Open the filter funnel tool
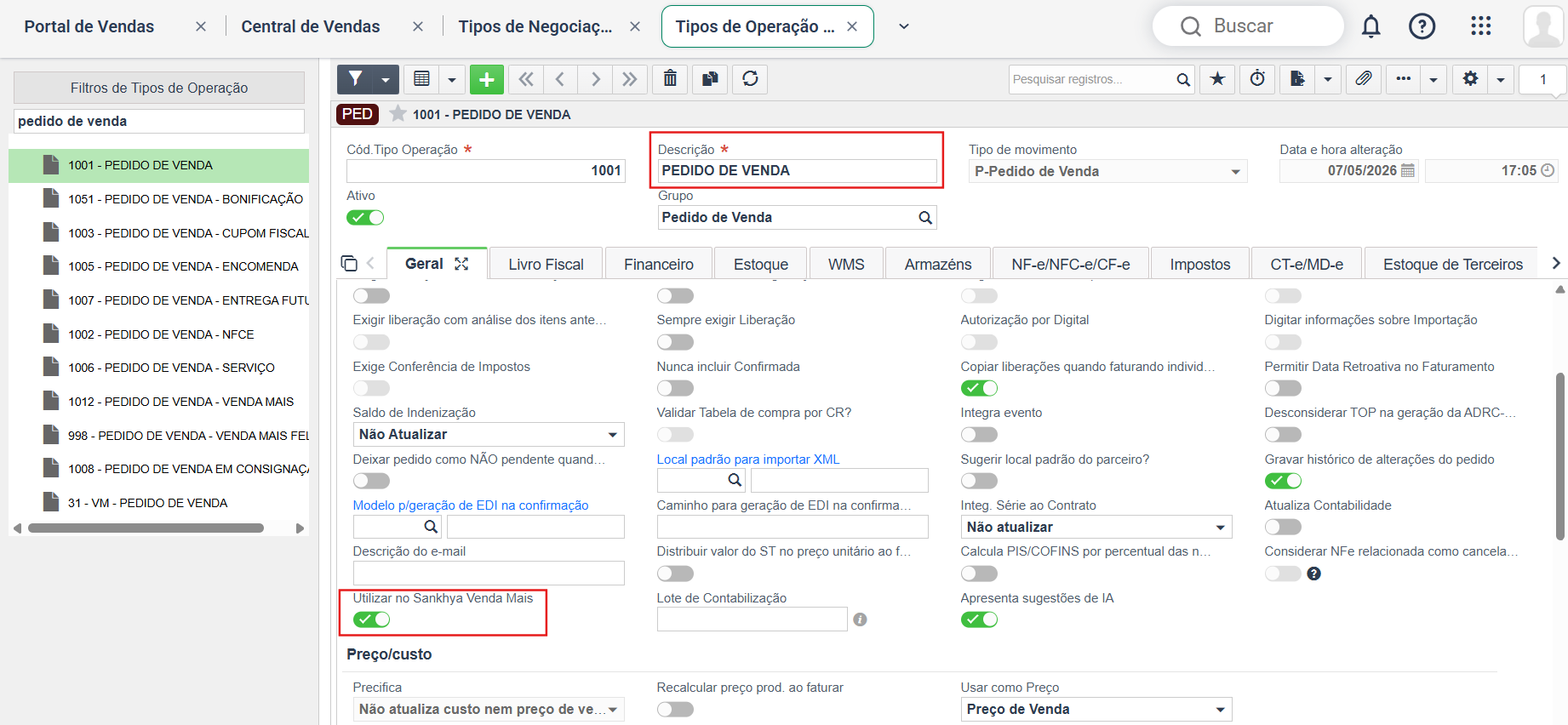Screen dimensions: 1568x725 (x=356, y=79)
